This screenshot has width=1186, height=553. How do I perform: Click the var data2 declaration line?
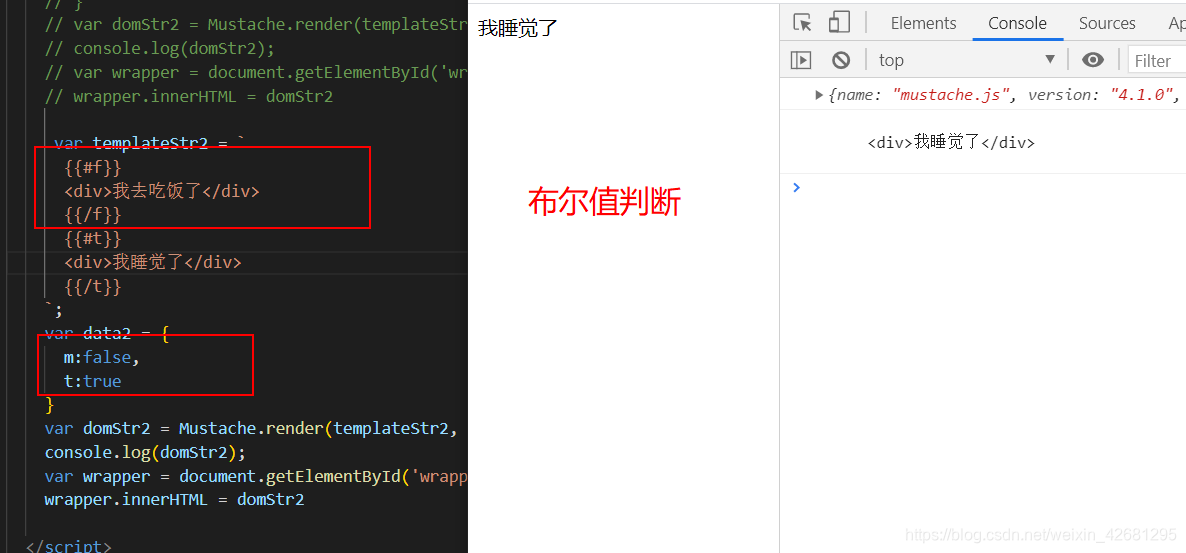[x=107, y=334]
